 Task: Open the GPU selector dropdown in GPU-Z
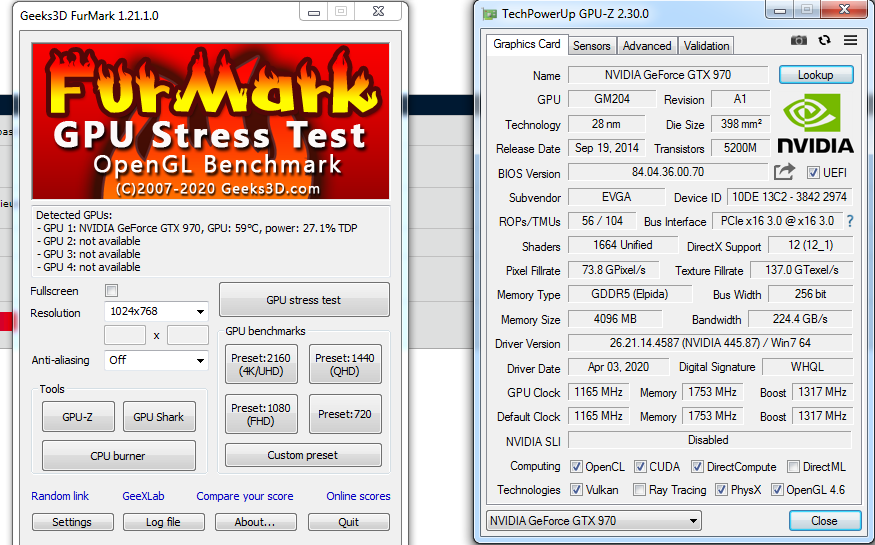click(x=594, y=520)
